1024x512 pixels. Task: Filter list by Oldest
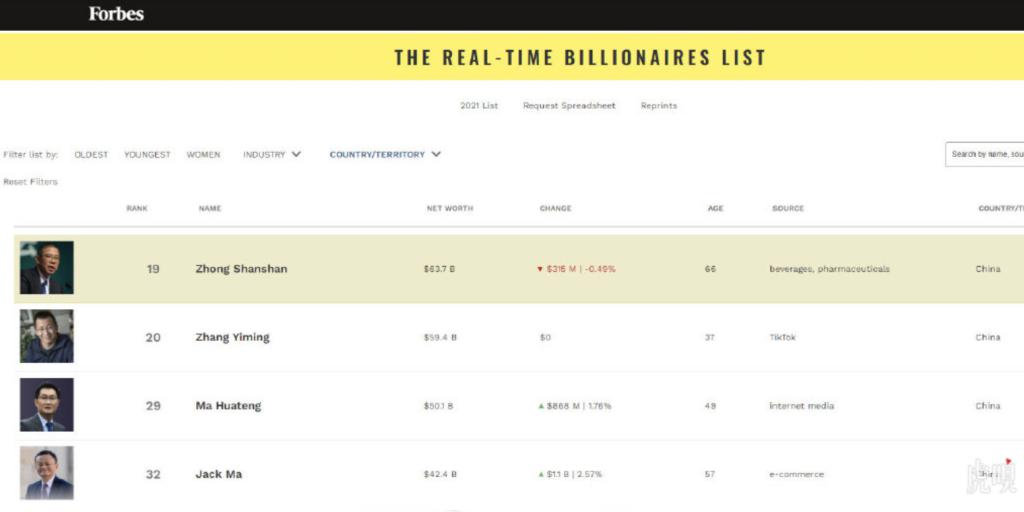pyautogui.click(x=91, y=155)
